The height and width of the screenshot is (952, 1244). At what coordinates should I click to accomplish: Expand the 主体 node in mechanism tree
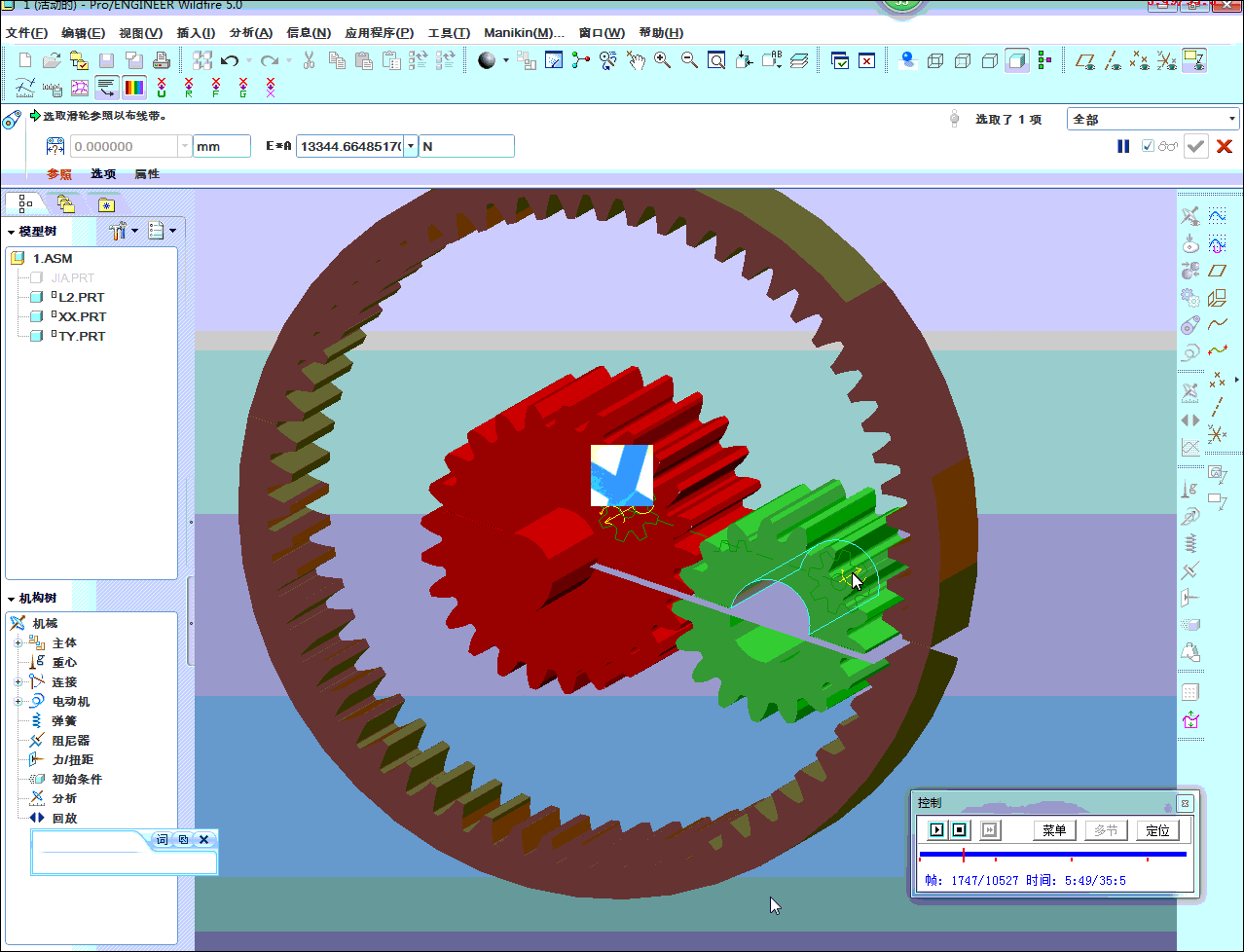(x=18, y=642)
